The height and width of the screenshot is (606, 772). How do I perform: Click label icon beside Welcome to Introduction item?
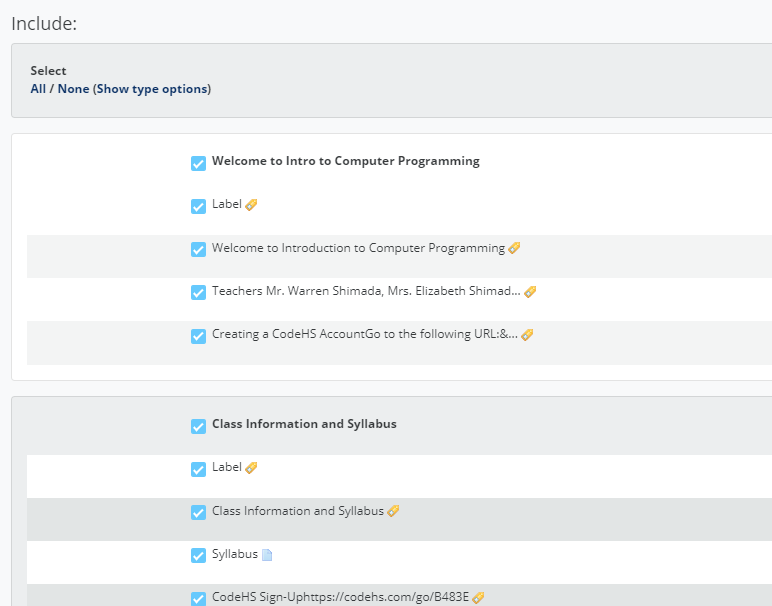pyautogui.click(x=514, y=248)
